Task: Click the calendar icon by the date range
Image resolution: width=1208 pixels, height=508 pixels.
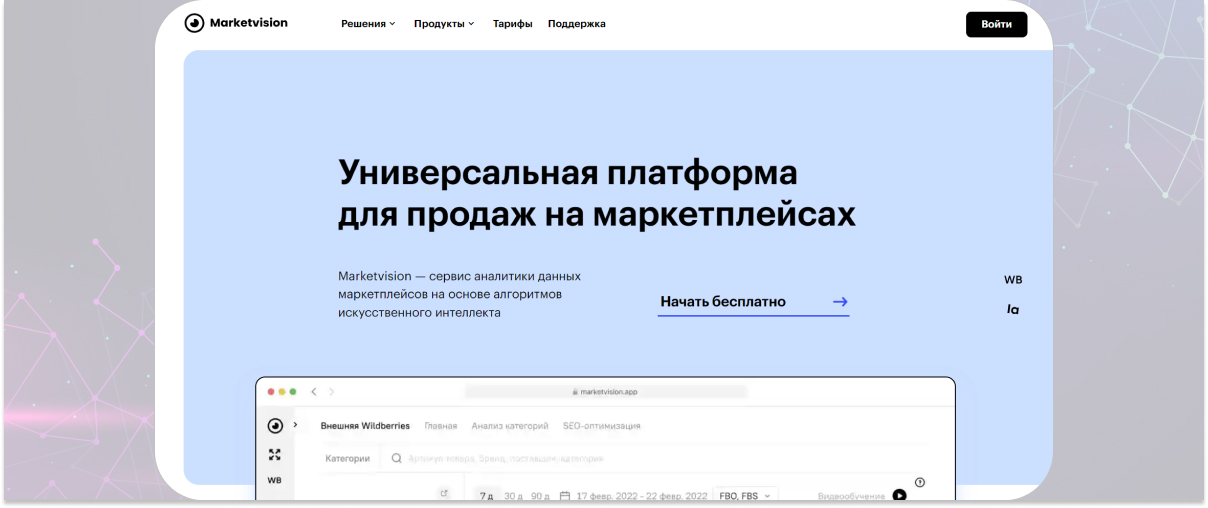Action: pos(564,496)
